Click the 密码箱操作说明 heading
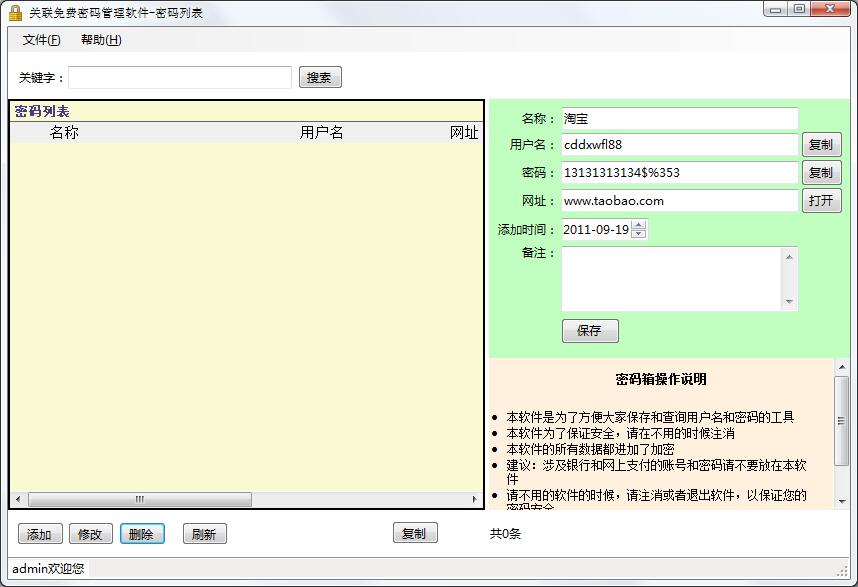The height and width of the screenshot is (587, 858). coord(660,379)
